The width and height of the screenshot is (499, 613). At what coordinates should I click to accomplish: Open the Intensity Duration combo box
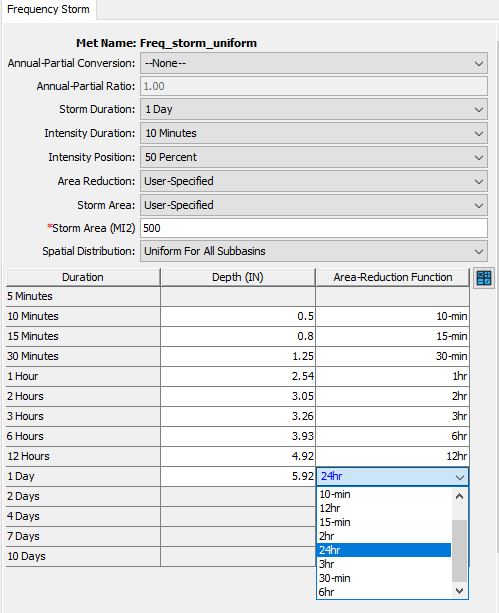314,133
